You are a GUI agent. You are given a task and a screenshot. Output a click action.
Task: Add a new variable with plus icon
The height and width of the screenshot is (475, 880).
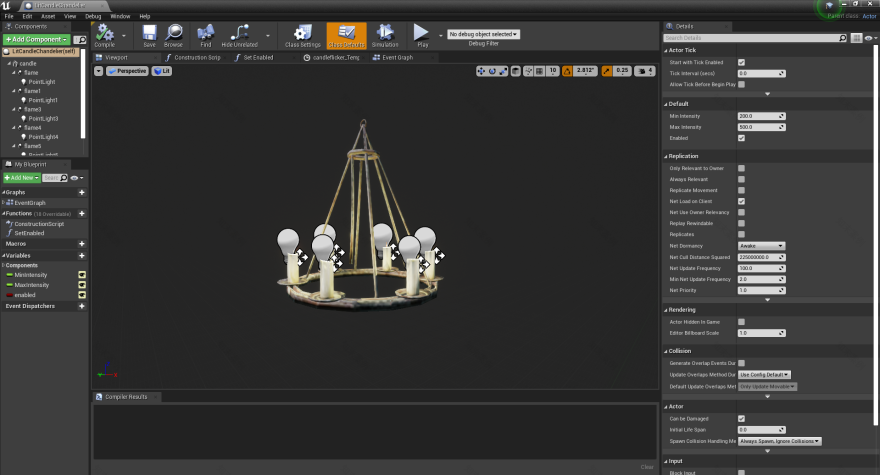(x=82, y=255)
